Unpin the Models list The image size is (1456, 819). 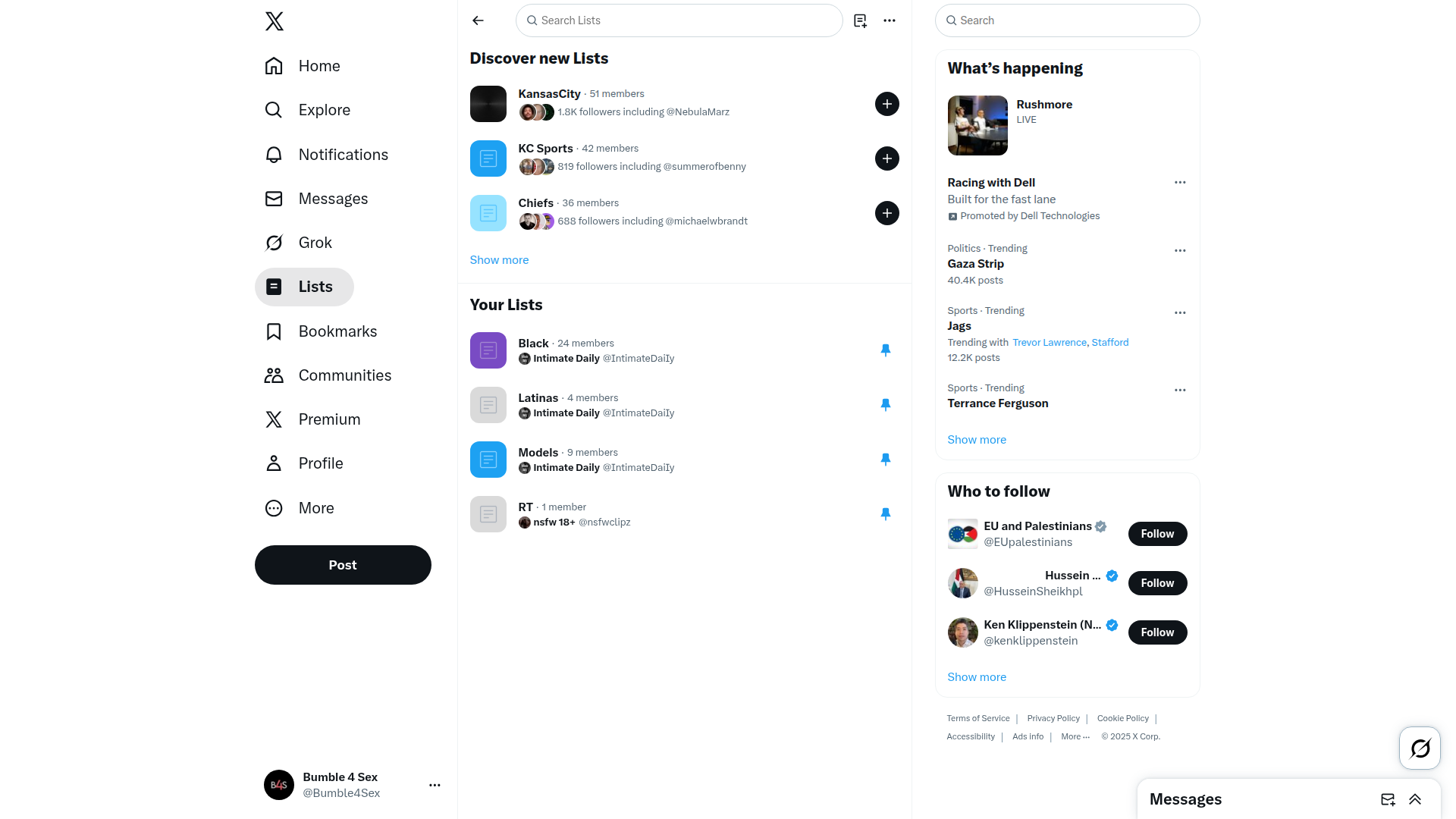(885, 460)
